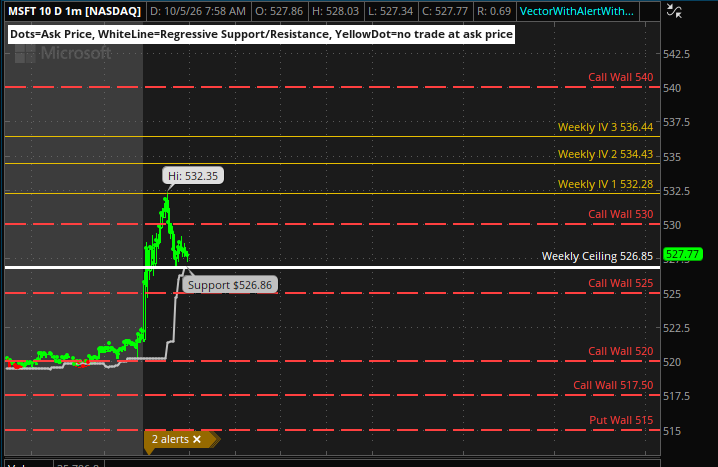The width and height of the screenshot is (718, 467).
Task: Open the 2 alerts marker
Action: pos(170,439)
